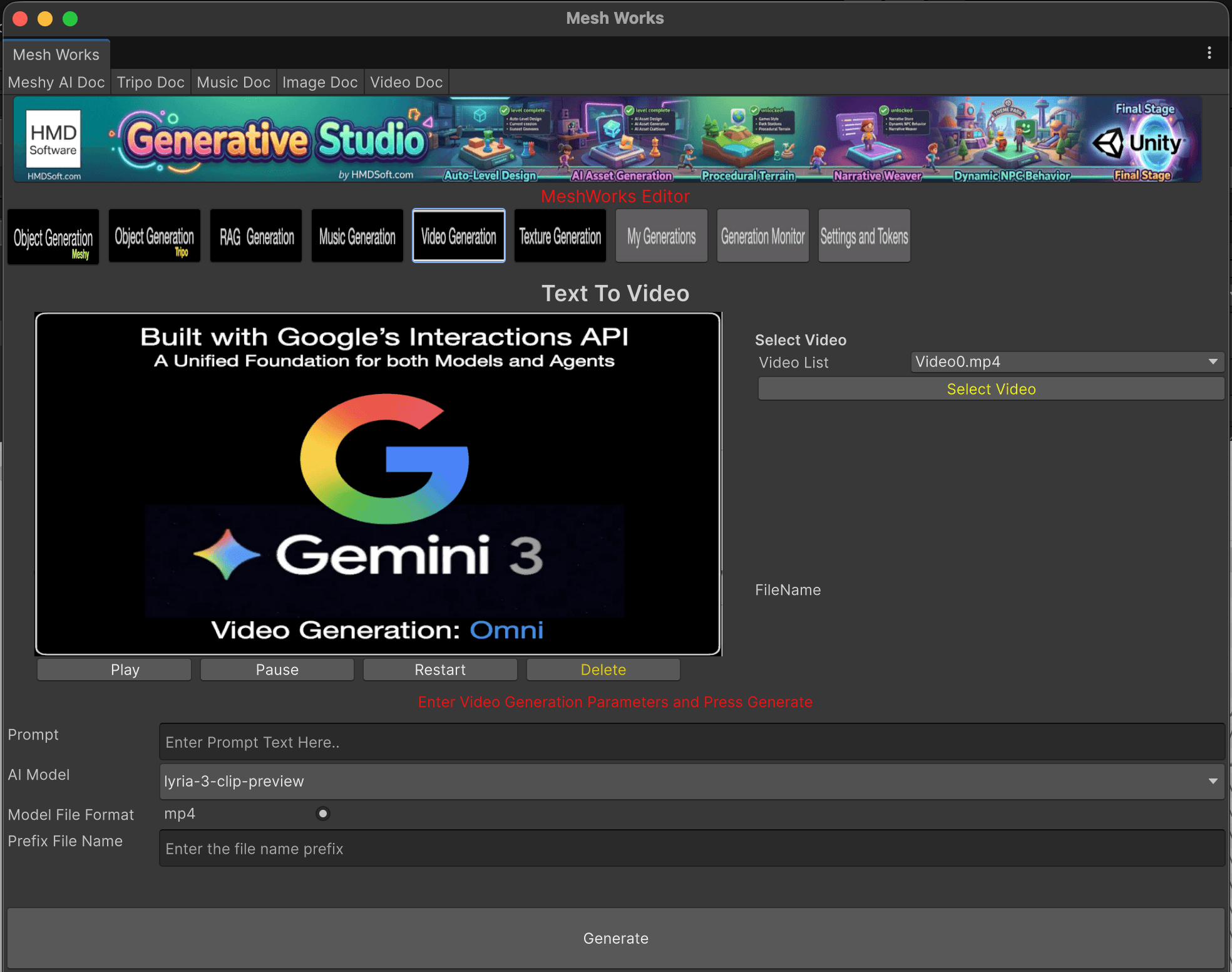Click the yellow Select Video button
1232x972 pixels.
tap(991, 389)
